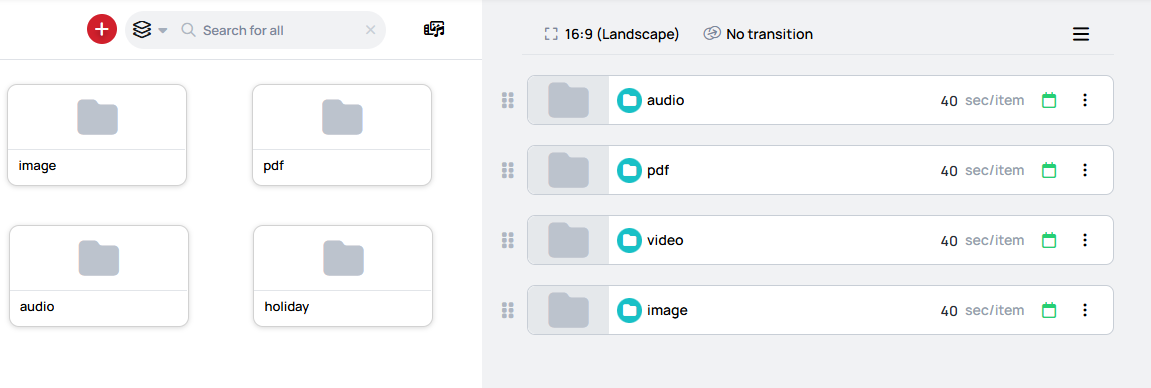Click the media library music icon
Screen dimensions: 1151x388
click(x=435, y=29)
